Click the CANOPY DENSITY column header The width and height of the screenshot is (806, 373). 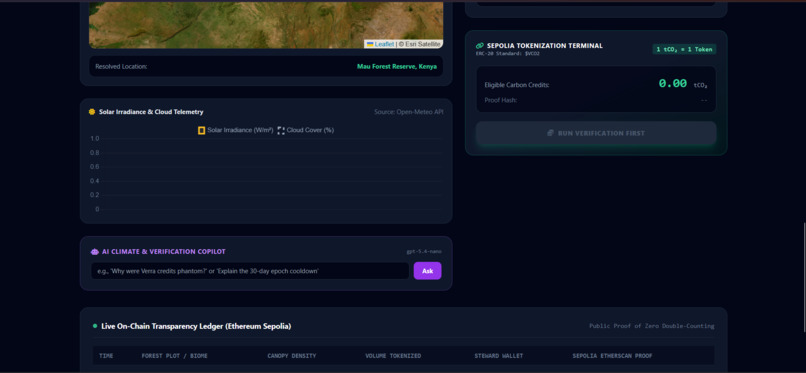click(291, 356)
